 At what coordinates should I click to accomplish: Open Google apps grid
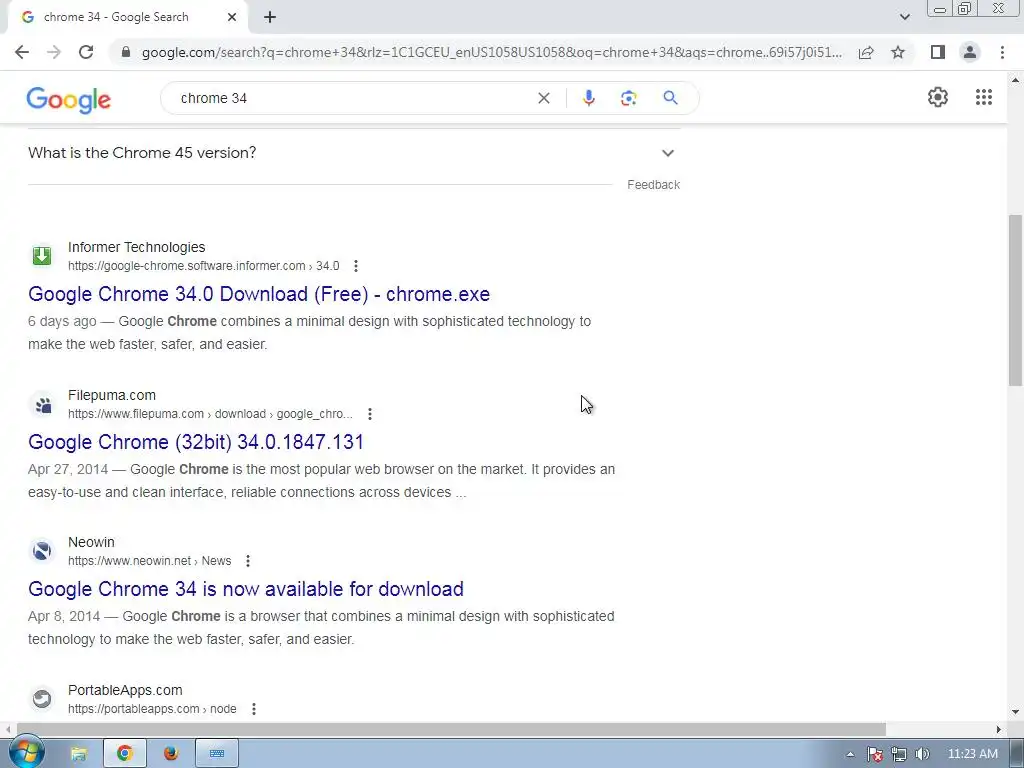(984, 97)
